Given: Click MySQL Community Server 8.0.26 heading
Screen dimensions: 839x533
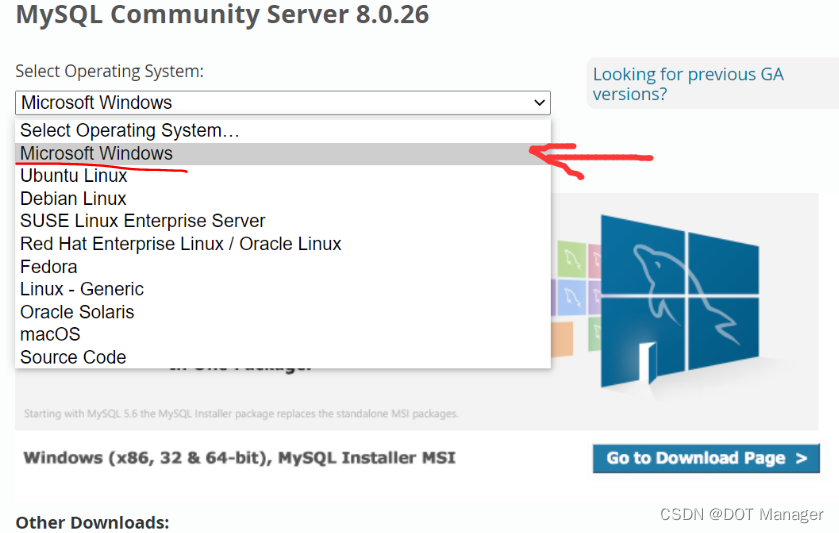Looking at the screenshot, I should click(x=223, y=14).
